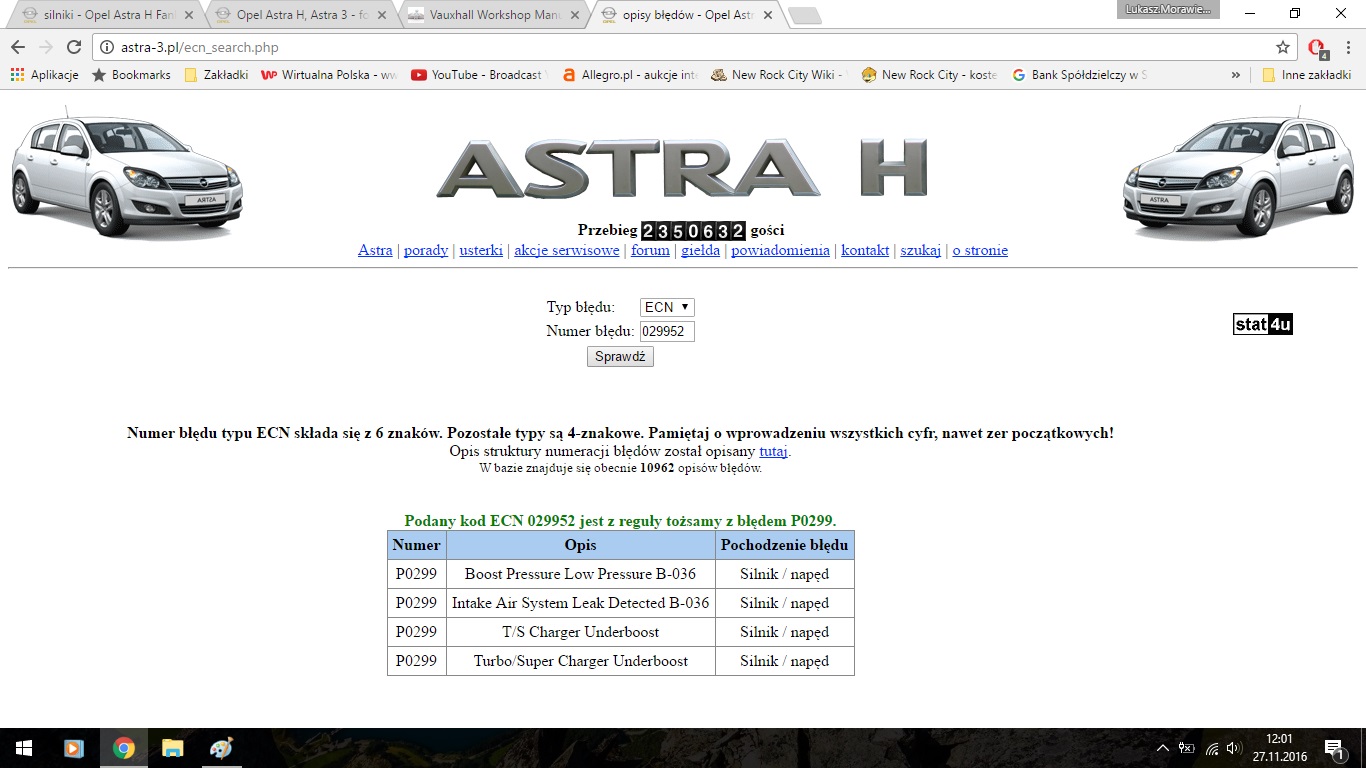Click the stat4u counter badge
1366x768 pixels.
click(1262, 324)
